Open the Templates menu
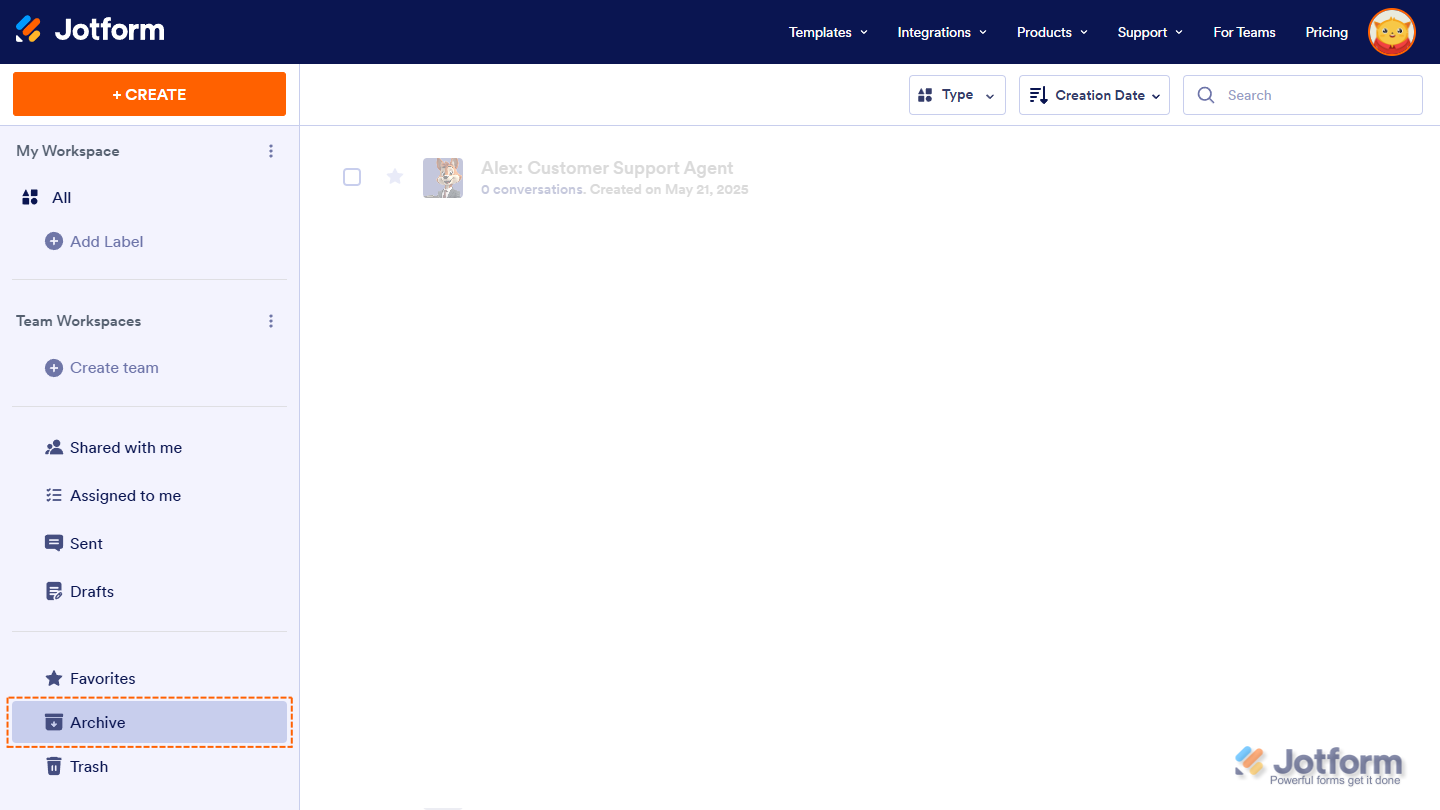Screen dimensions: 1440x810 pyautogui.click(x=827, y=31)
